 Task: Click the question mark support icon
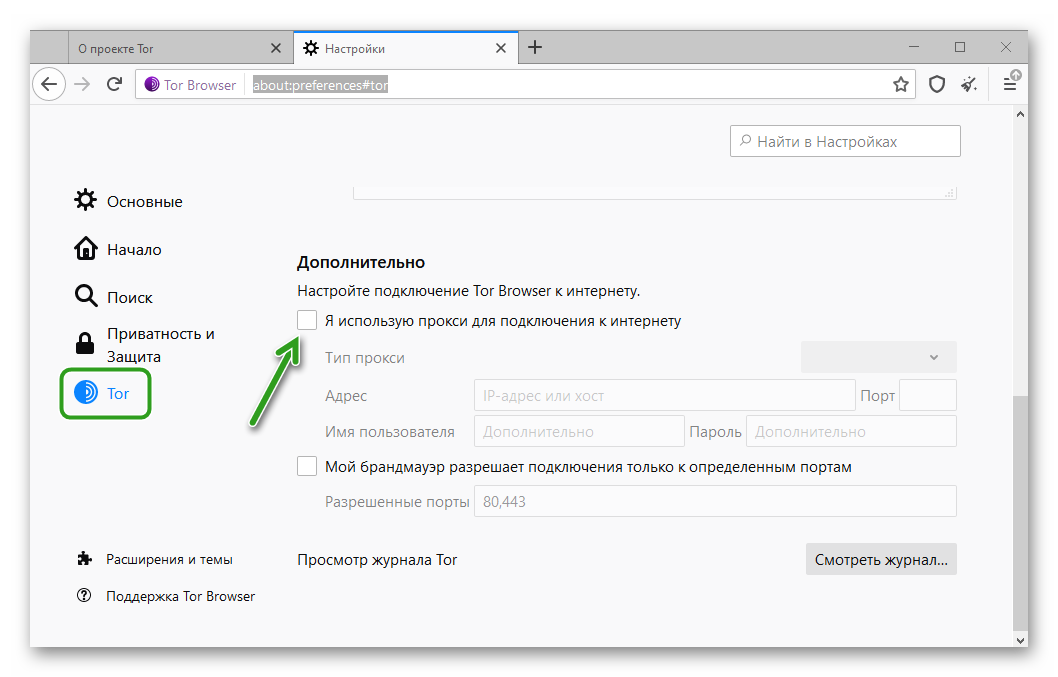pyautogui.click(x=84, y=595)
